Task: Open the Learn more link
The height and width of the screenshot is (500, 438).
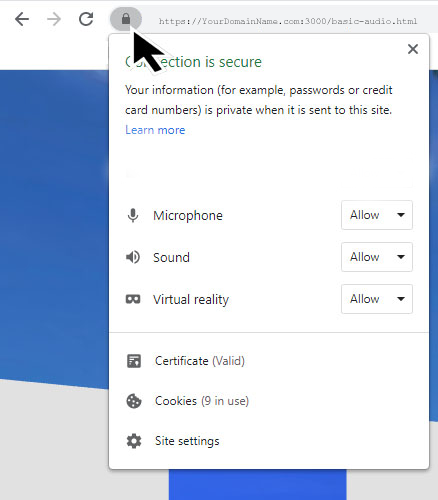Action: click(155, 130)
